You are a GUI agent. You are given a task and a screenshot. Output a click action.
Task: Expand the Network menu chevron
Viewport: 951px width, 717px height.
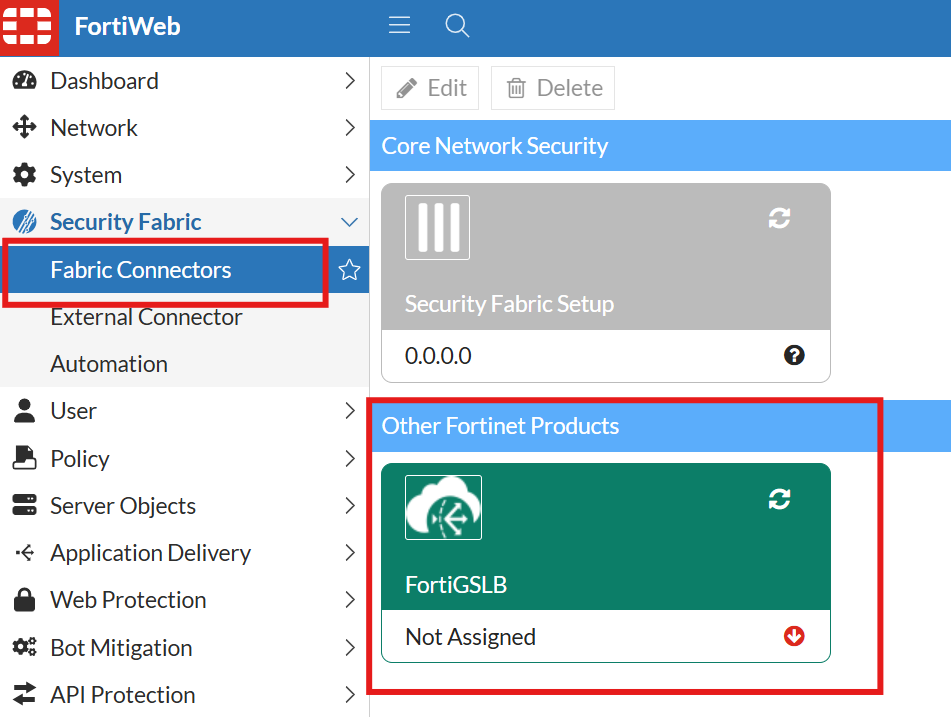(x=350, y=127)
